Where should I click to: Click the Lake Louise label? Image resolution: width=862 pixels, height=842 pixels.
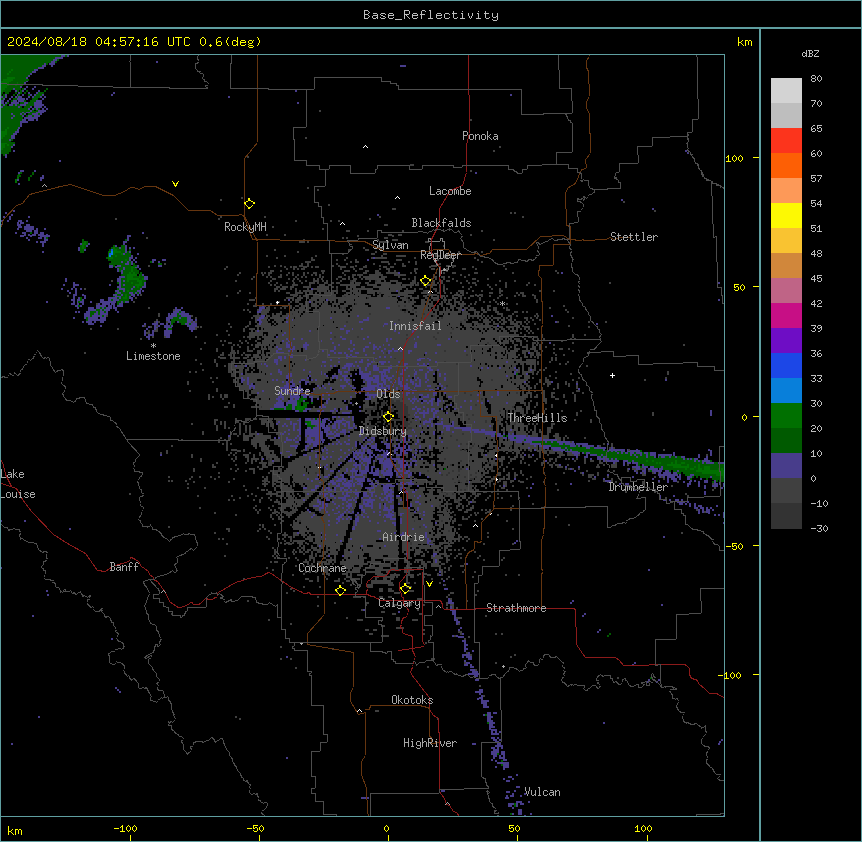pos(18,484)
